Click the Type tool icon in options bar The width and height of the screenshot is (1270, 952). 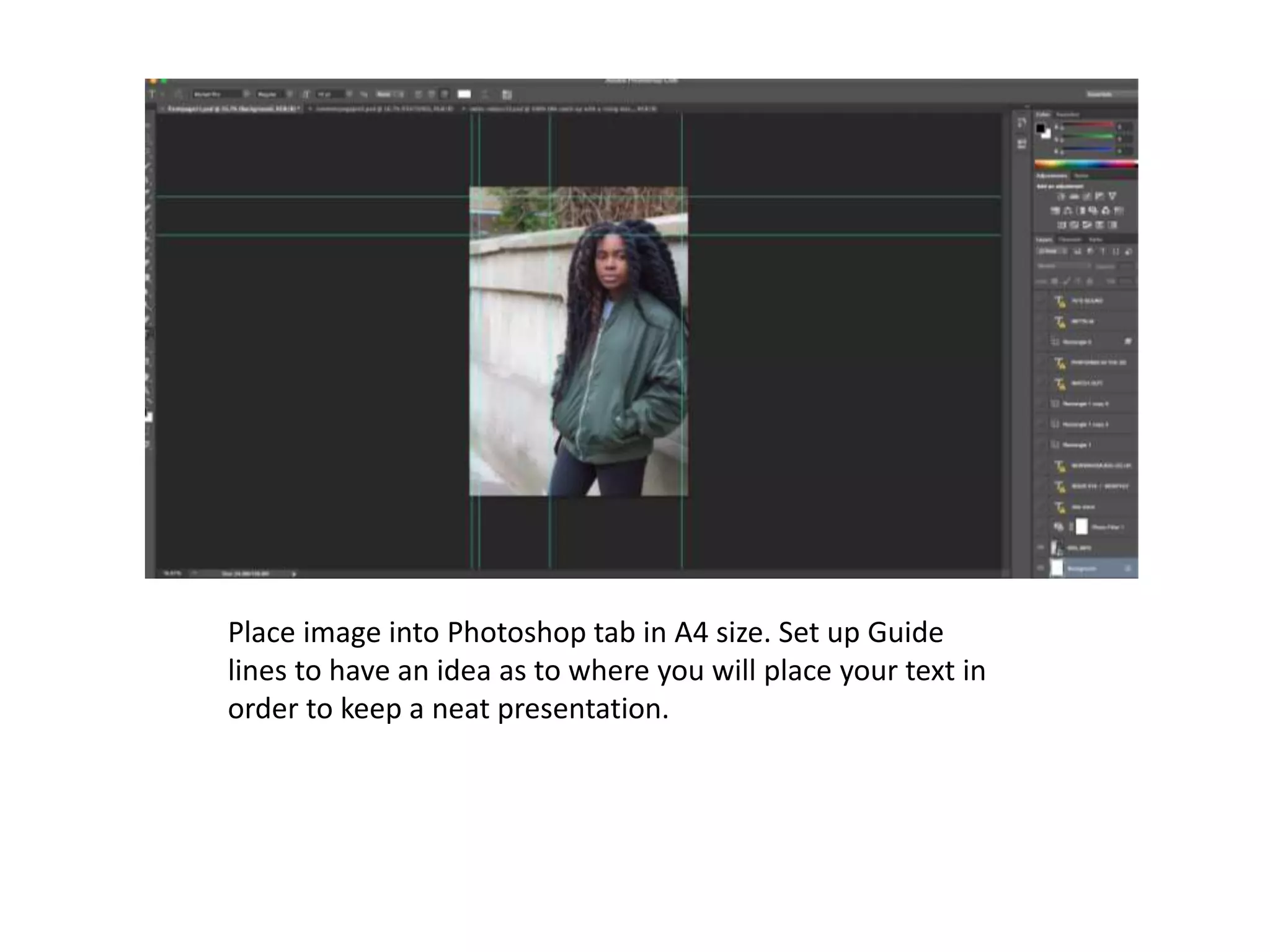pyautogui.click(x=152, y=94)
